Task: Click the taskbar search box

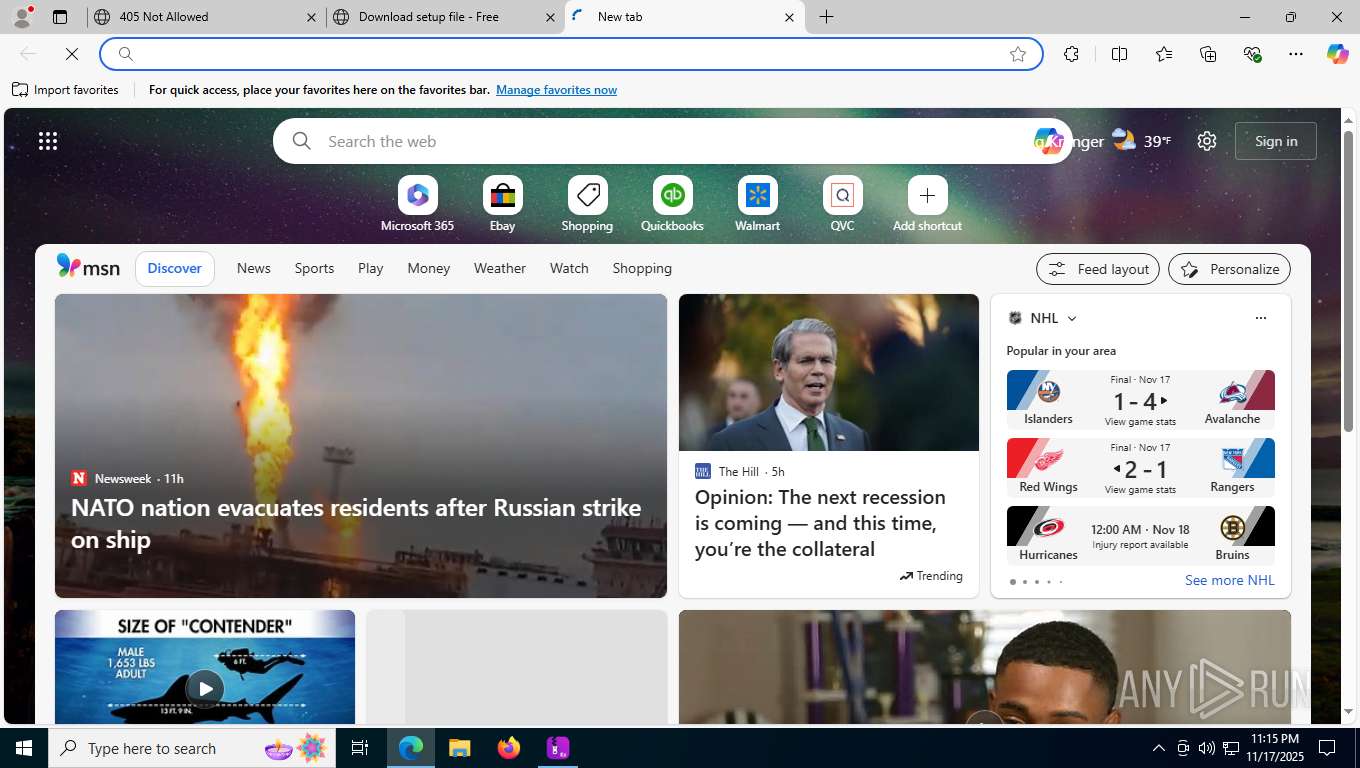Action: point(192,748)
